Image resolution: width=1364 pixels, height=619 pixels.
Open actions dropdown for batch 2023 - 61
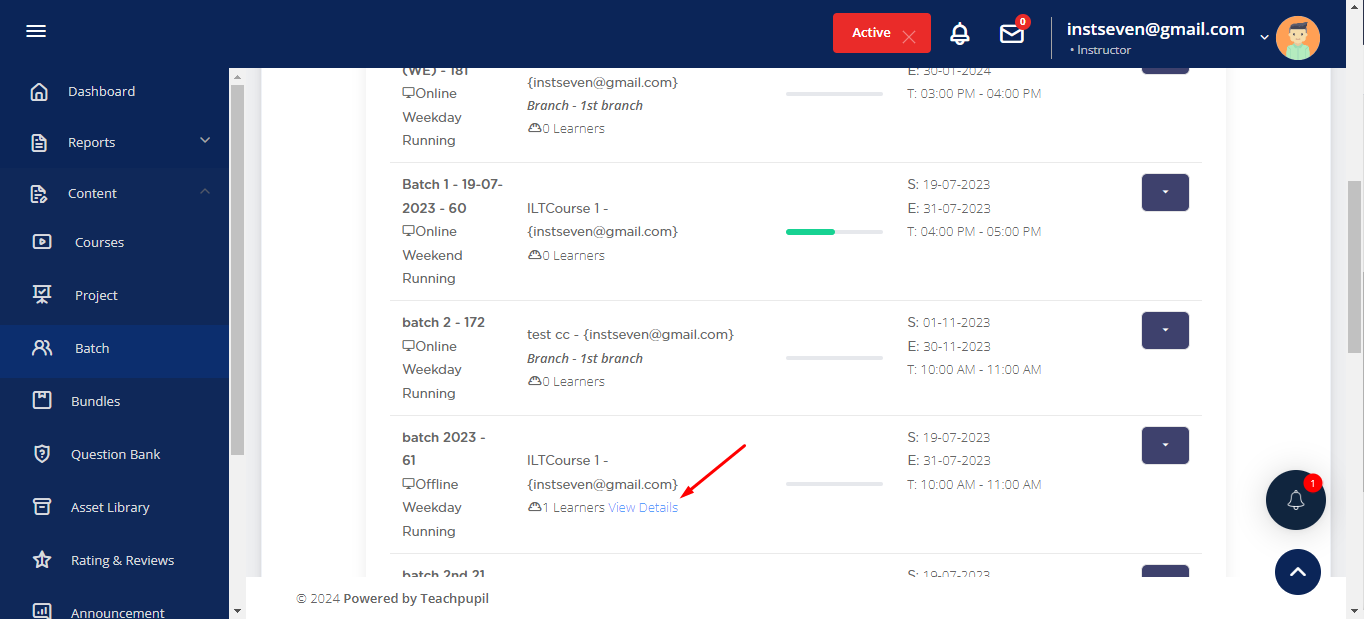tap(1164, 445)
